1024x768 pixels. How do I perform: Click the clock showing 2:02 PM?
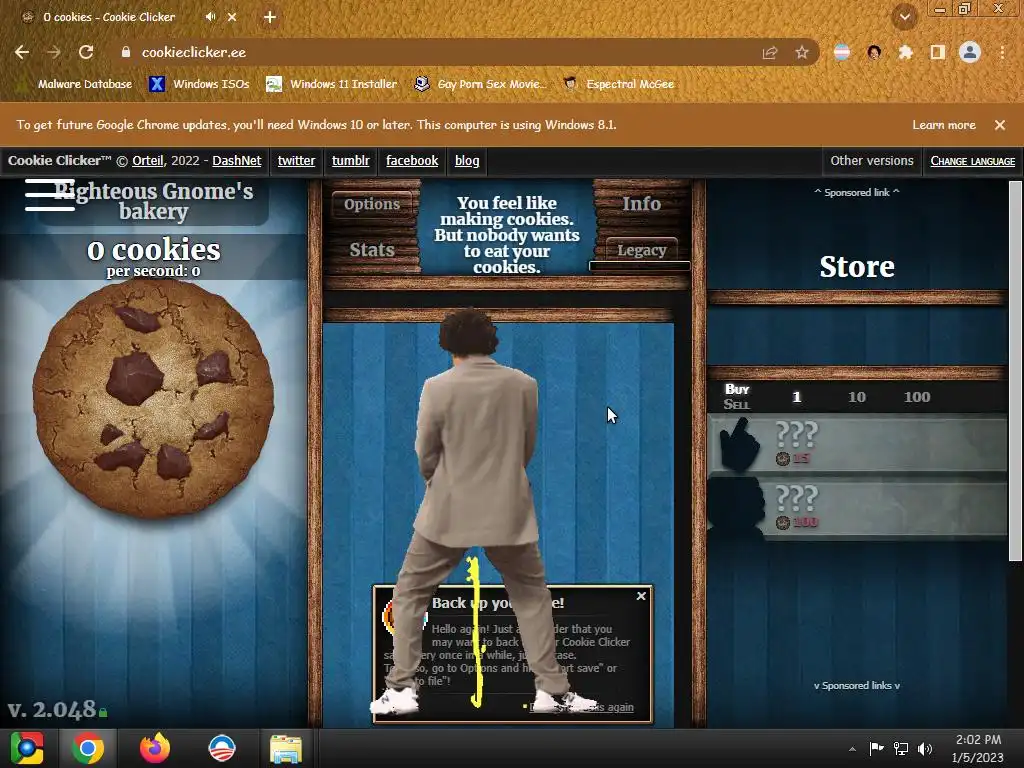[x=978, y=748]
